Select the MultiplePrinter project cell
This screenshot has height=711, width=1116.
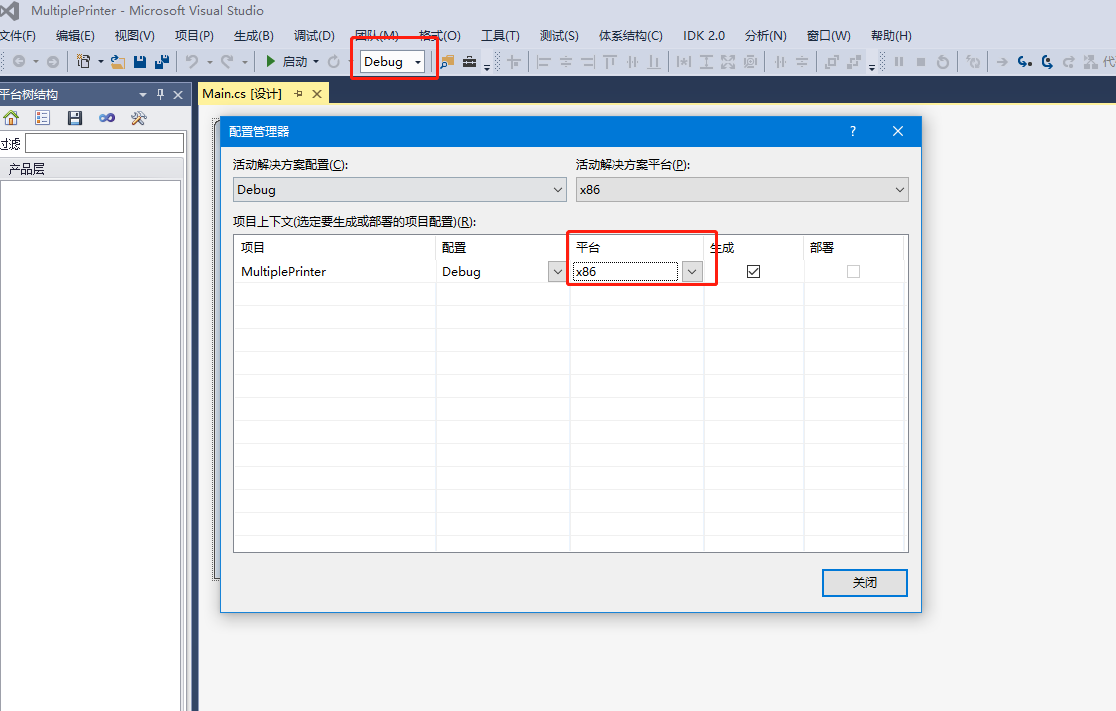[335, 271]
